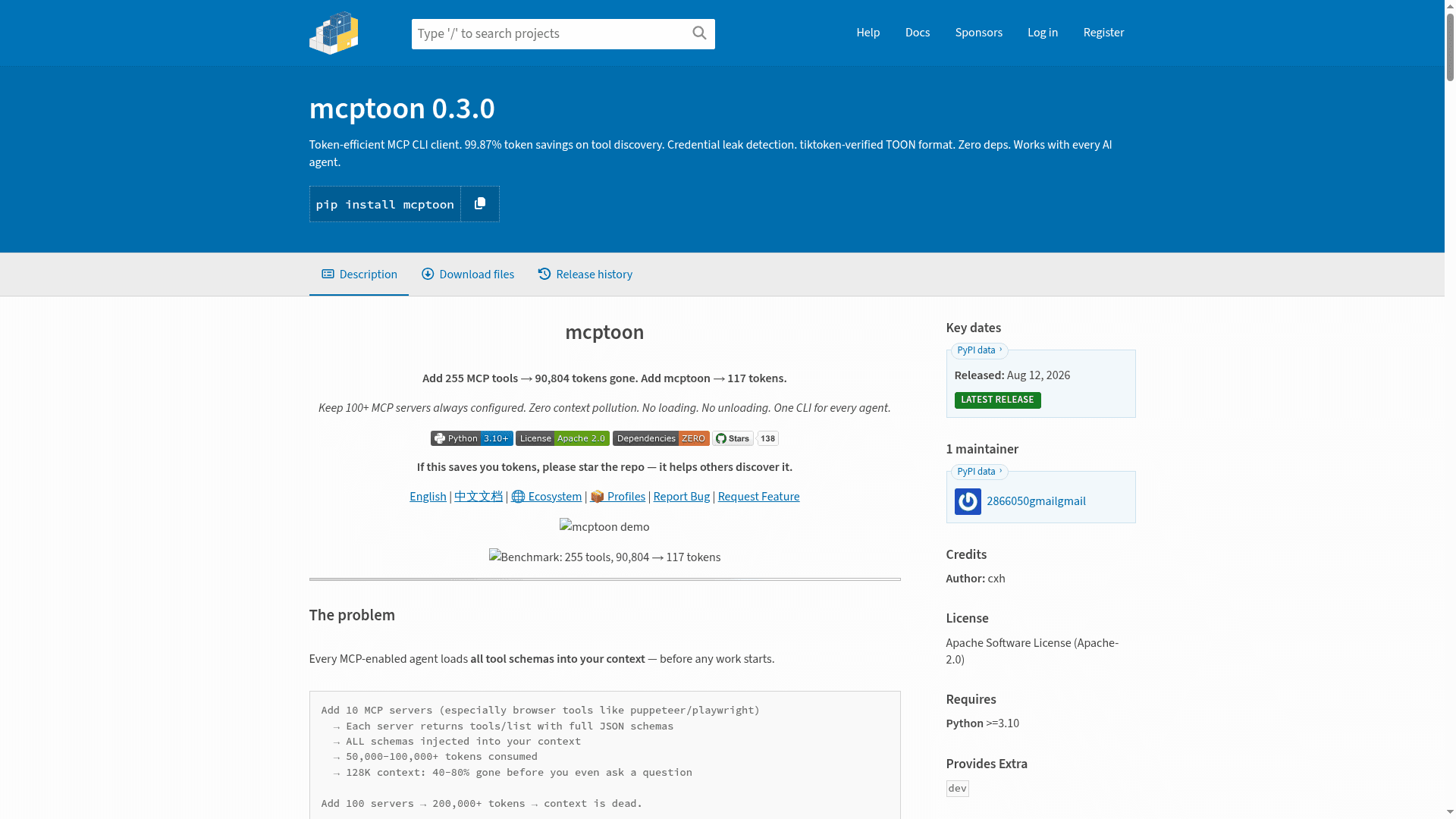Click the LATEST RELEASE badge
This screenshot has width=1456, height=819.
pos(997,400)
